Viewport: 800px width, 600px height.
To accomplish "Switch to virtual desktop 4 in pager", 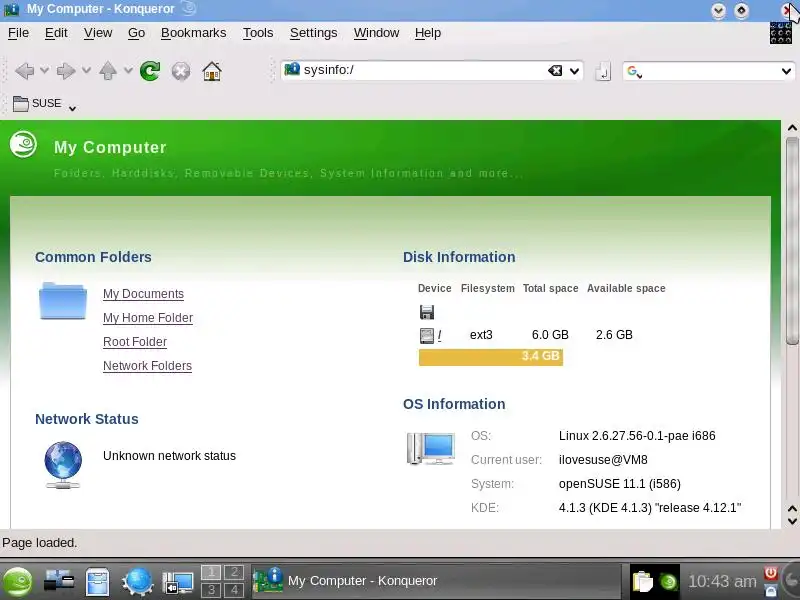I will point(234,590).
